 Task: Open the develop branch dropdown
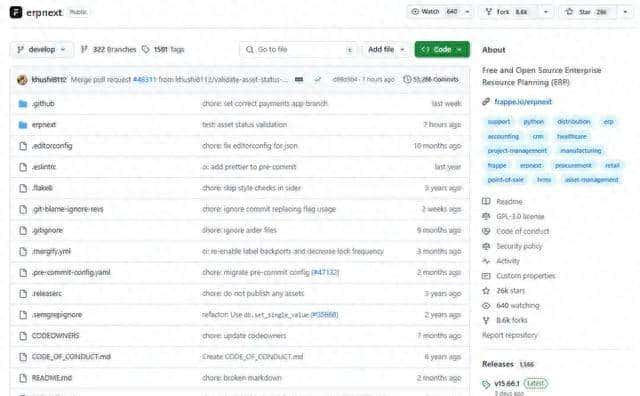(x=42, y=49)
